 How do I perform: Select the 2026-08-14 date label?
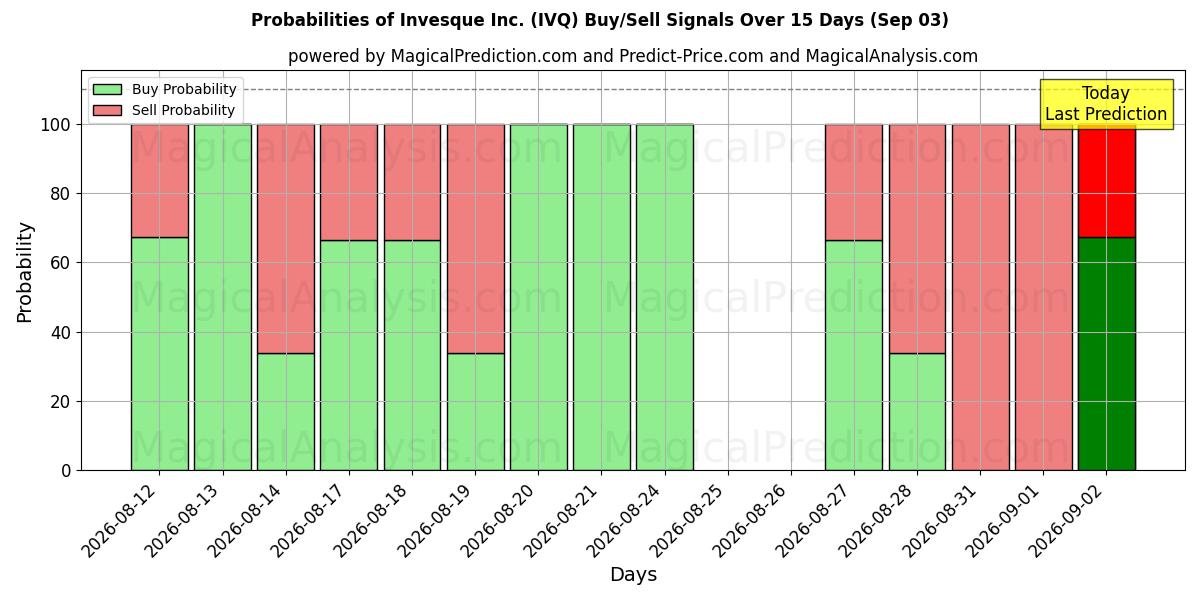click(x=247, y=519)
